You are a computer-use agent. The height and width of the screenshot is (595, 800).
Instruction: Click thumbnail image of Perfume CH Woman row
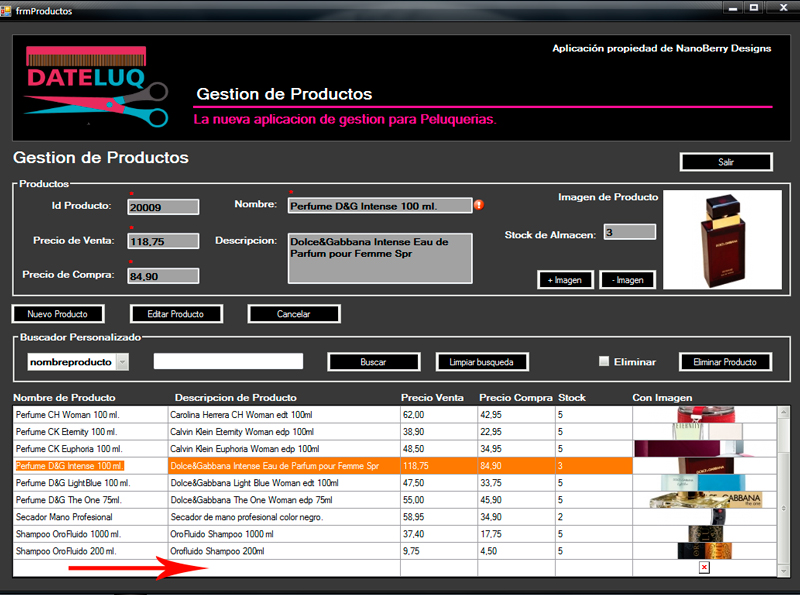706,414
